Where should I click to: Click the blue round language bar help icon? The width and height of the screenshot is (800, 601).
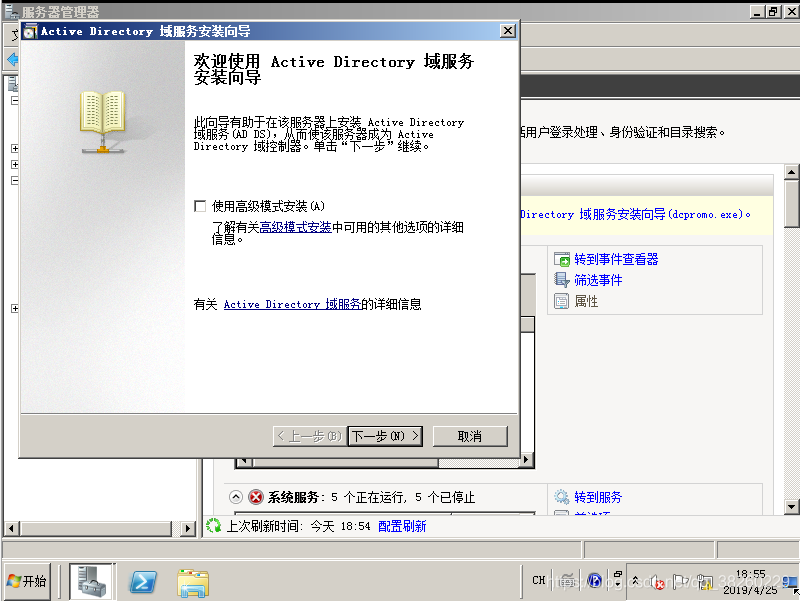[594, 581]
